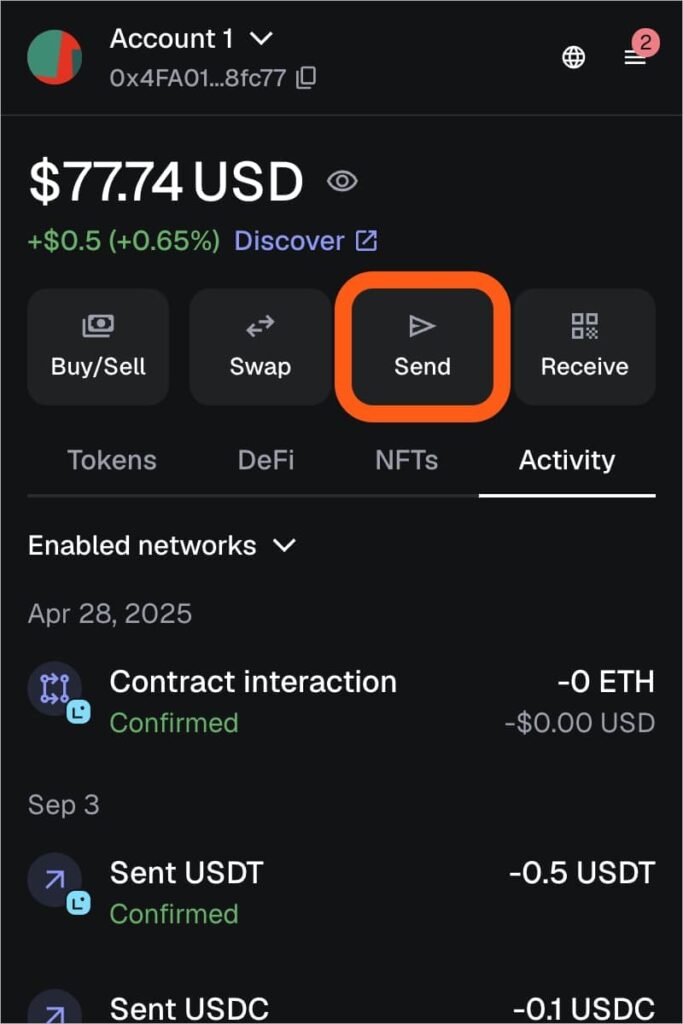The height and width of the screenshot is (1024, 683).
Task: Open Buy/Sell via the cash icon
Action: click(x=97, y=325)
